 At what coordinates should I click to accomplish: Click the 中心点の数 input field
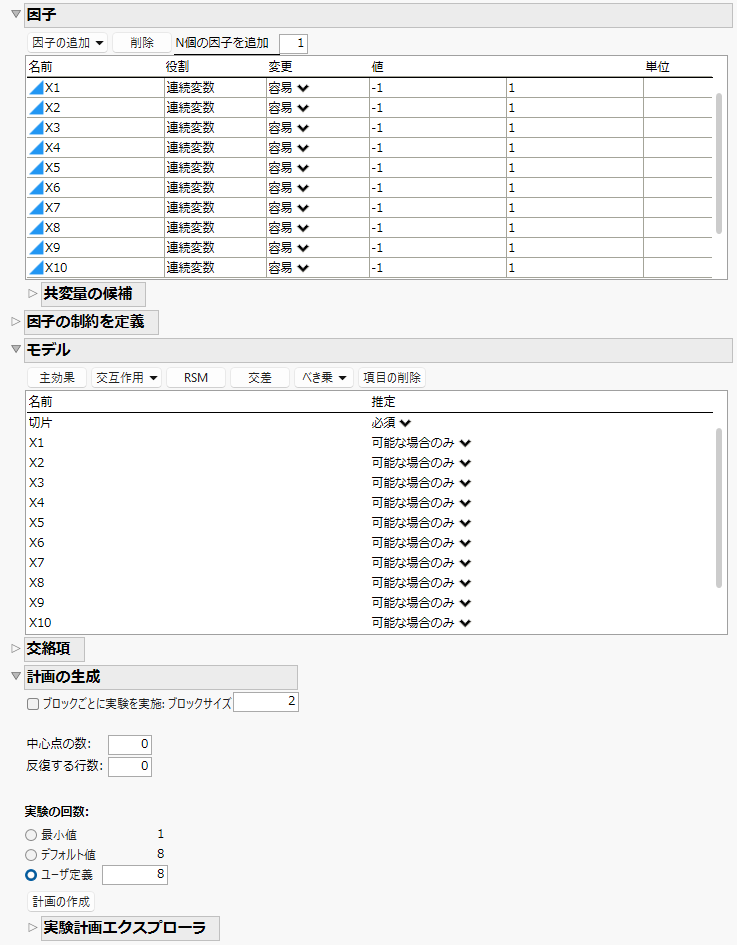[130, 744]
